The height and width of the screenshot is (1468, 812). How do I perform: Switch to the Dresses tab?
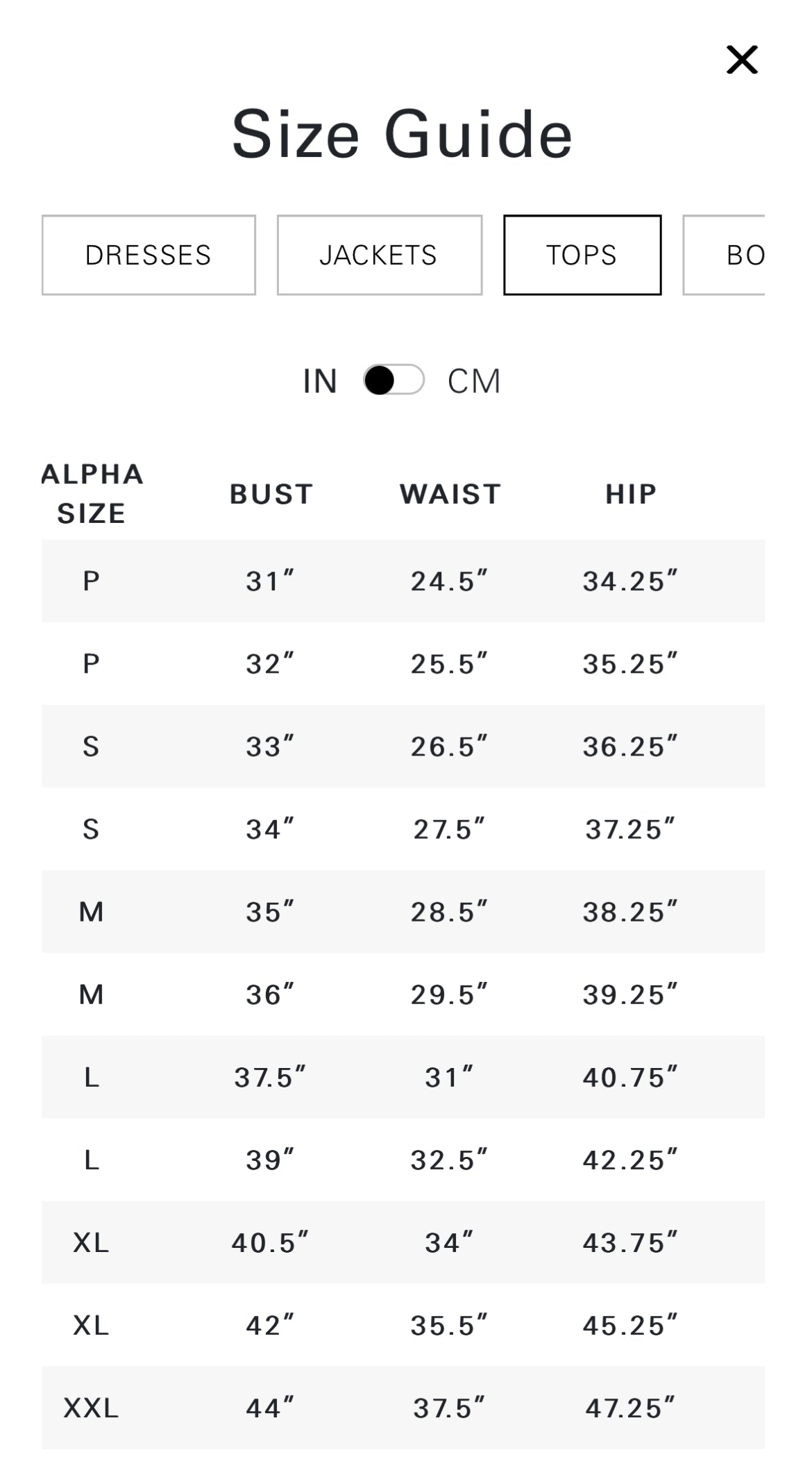(x=149, y=255)
